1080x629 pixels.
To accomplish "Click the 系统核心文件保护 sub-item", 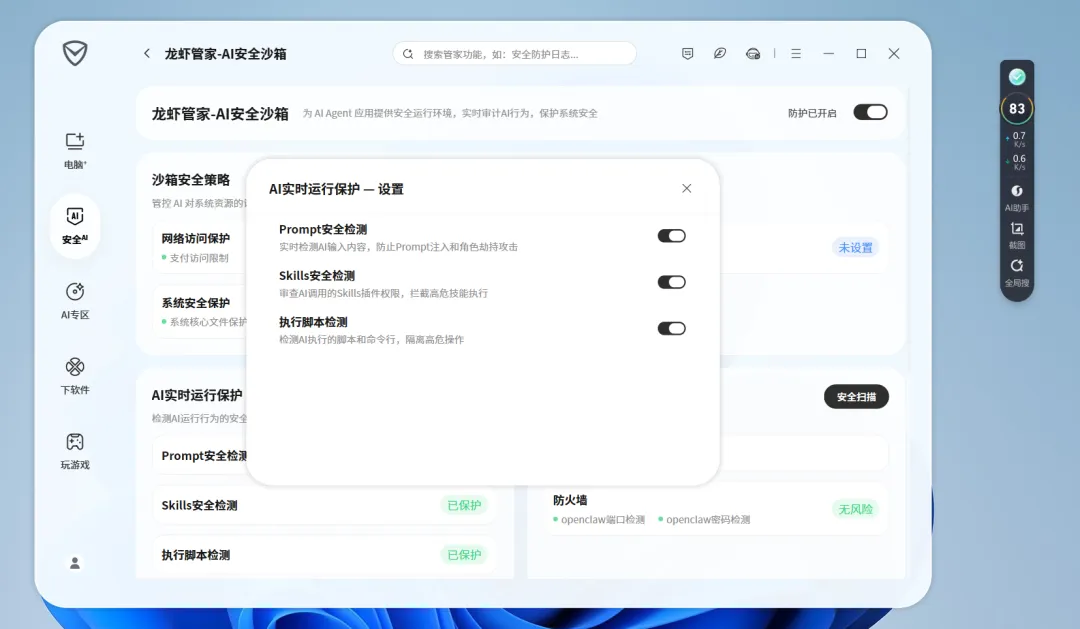I will (204, 322).
